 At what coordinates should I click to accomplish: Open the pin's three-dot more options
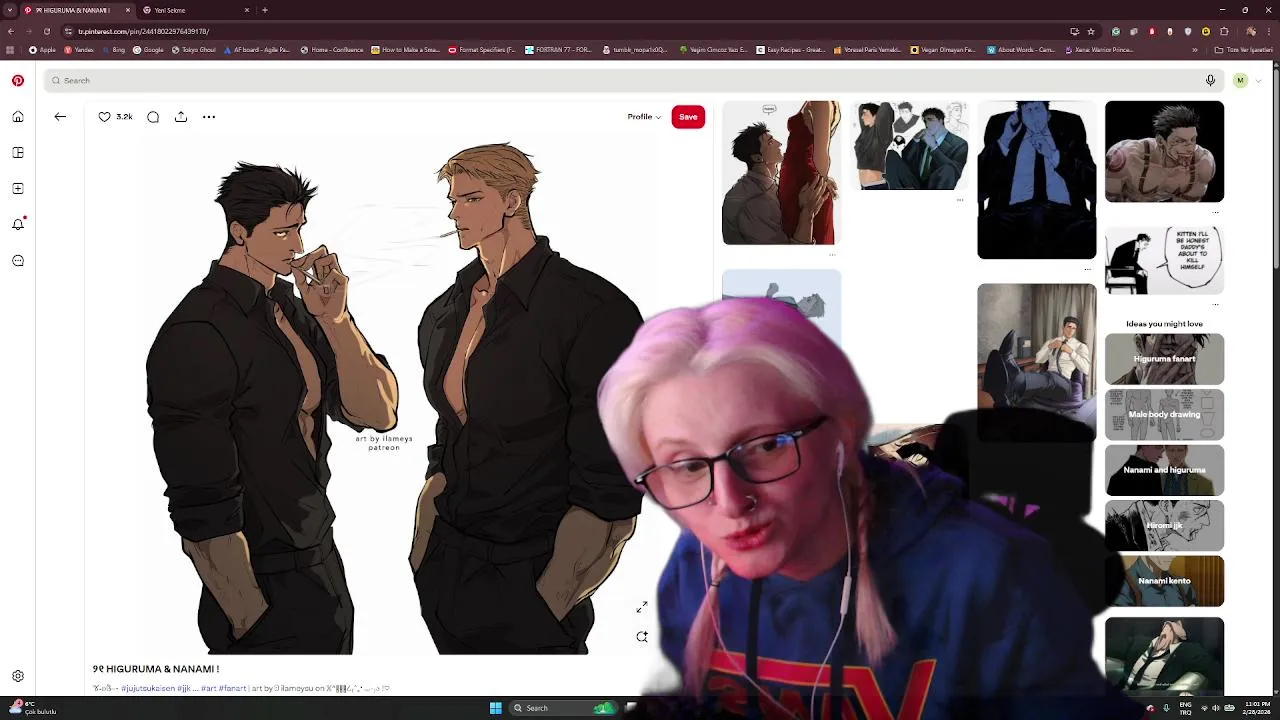(x=209, y=117)
